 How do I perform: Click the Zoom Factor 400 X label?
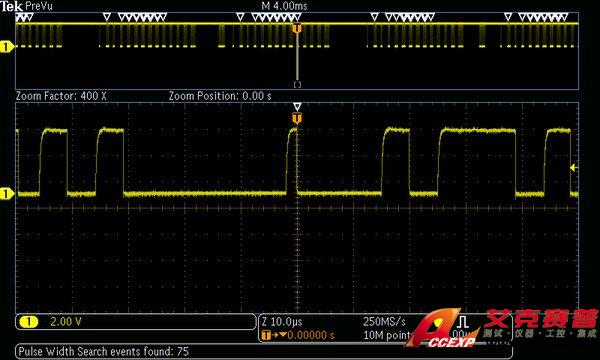61,96
